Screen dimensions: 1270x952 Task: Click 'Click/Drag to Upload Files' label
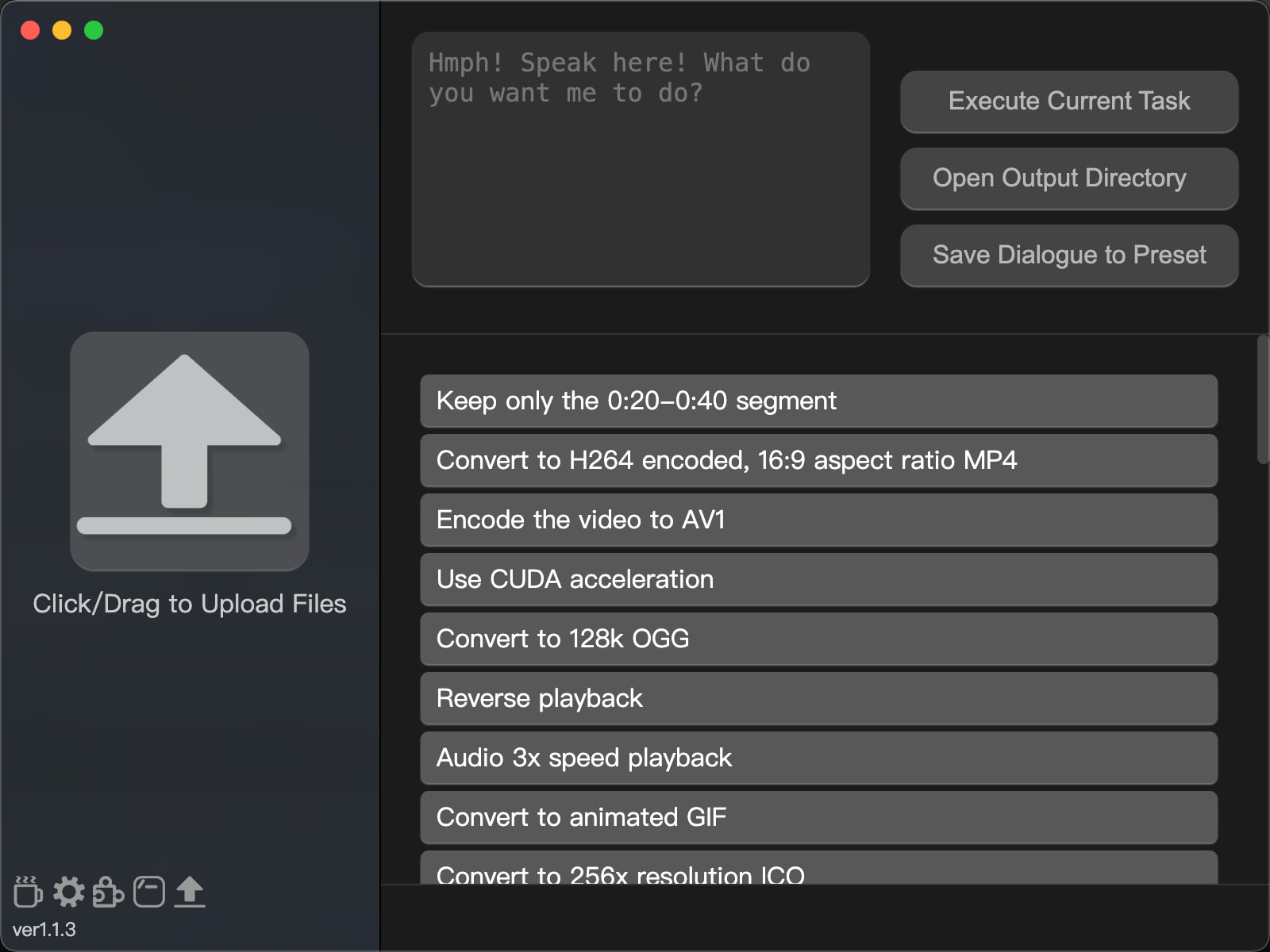(190, 604)
